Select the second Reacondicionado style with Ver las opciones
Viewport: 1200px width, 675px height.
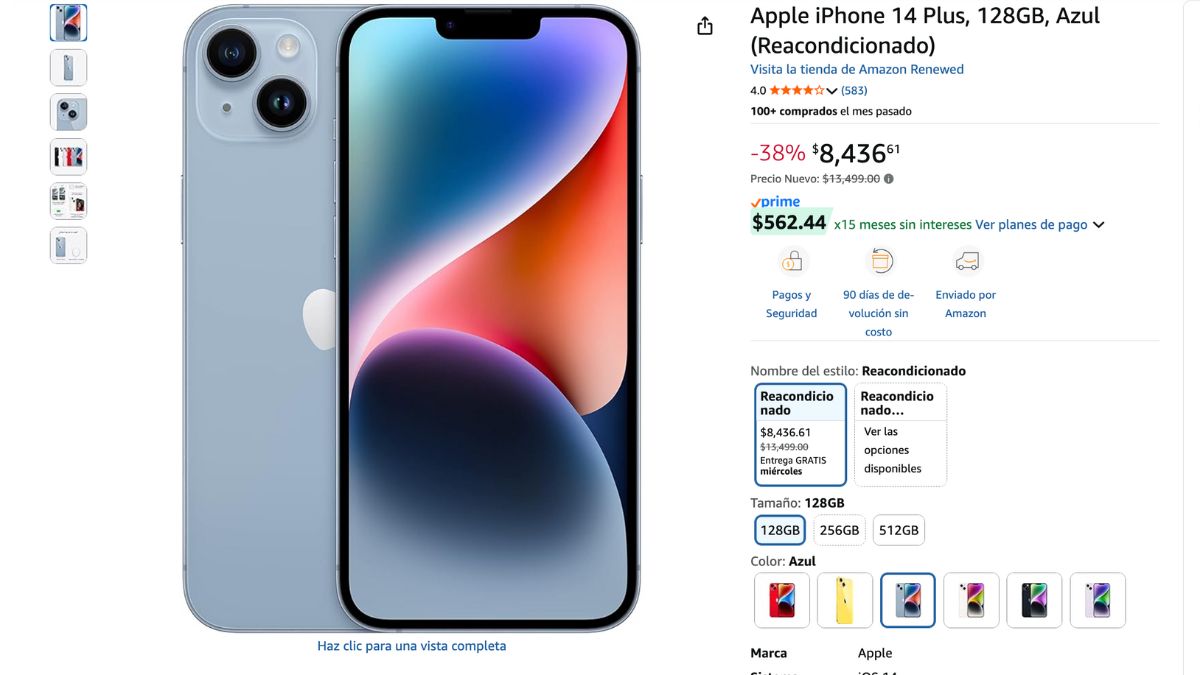point(900,435)
